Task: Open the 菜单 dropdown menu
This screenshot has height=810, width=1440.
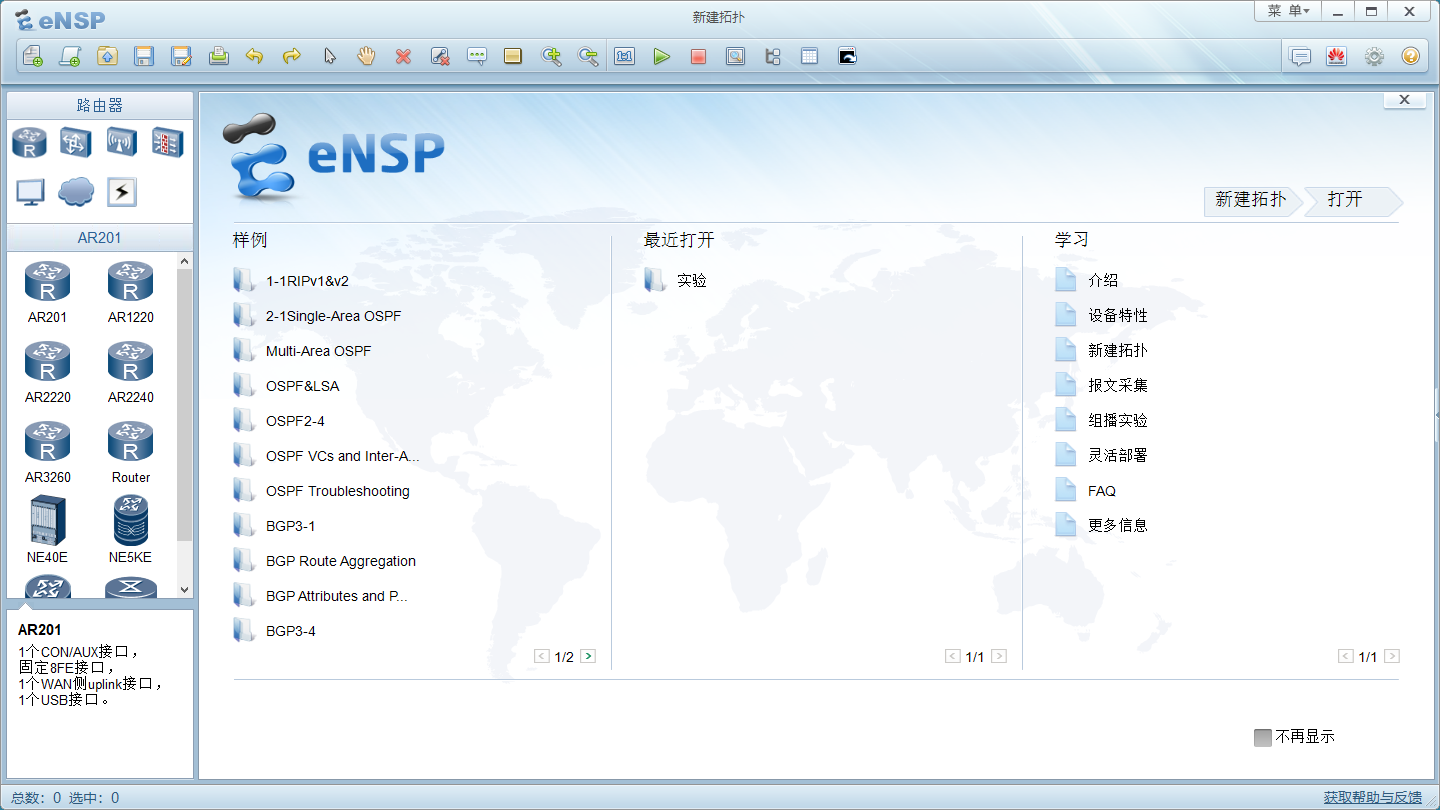Action: tap(1289, 11)
